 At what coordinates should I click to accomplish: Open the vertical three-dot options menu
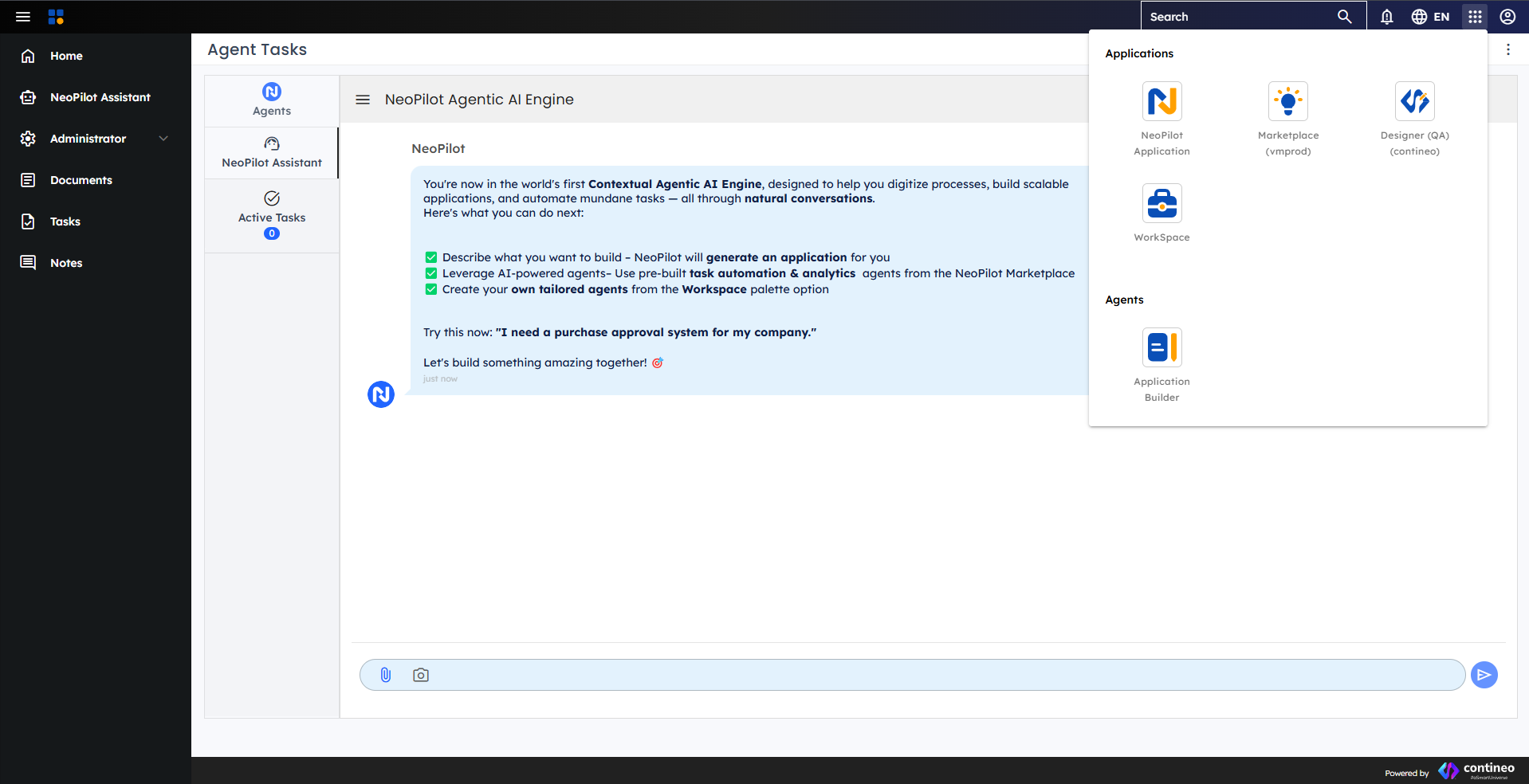(1507, 49)
